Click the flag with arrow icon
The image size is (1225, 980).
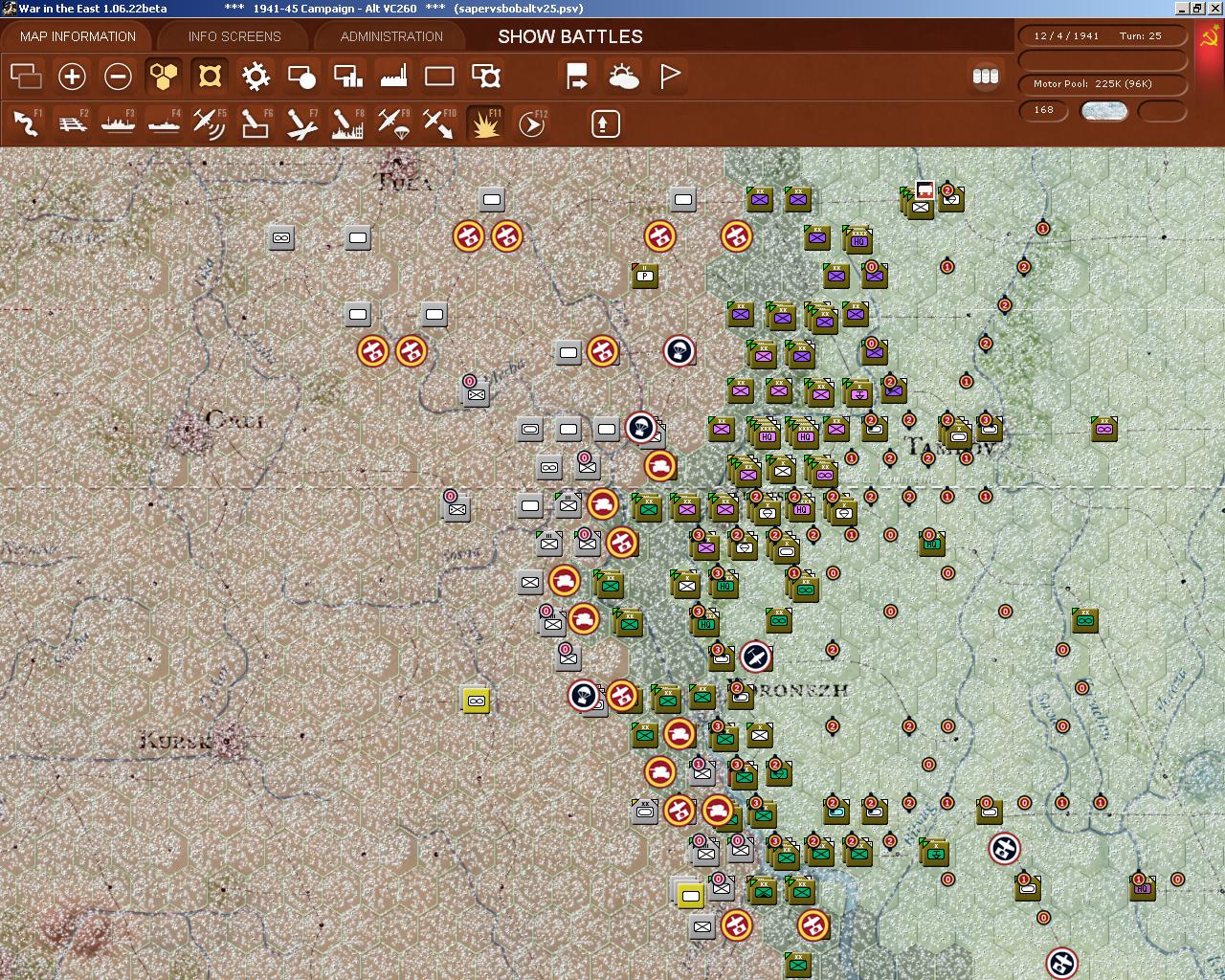577,76
